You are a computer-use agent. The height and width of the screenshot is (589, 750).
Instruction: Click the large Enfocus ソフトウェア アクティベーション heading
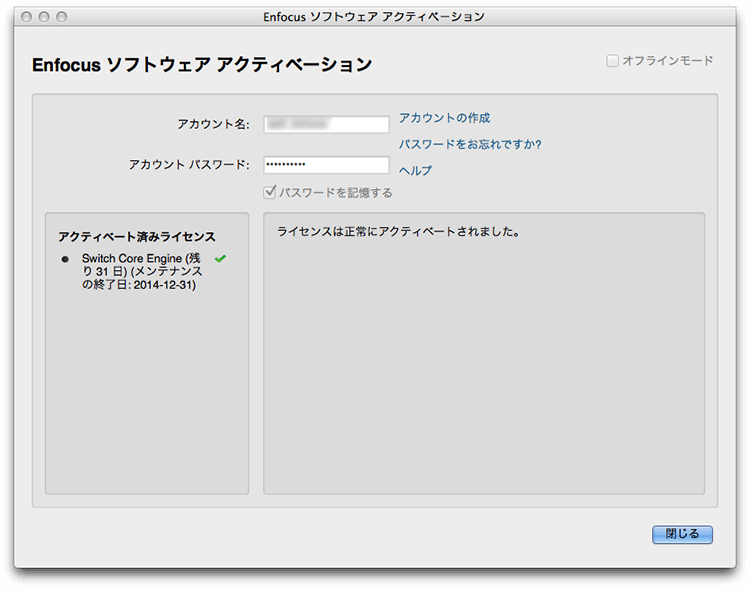pos(202,65)
